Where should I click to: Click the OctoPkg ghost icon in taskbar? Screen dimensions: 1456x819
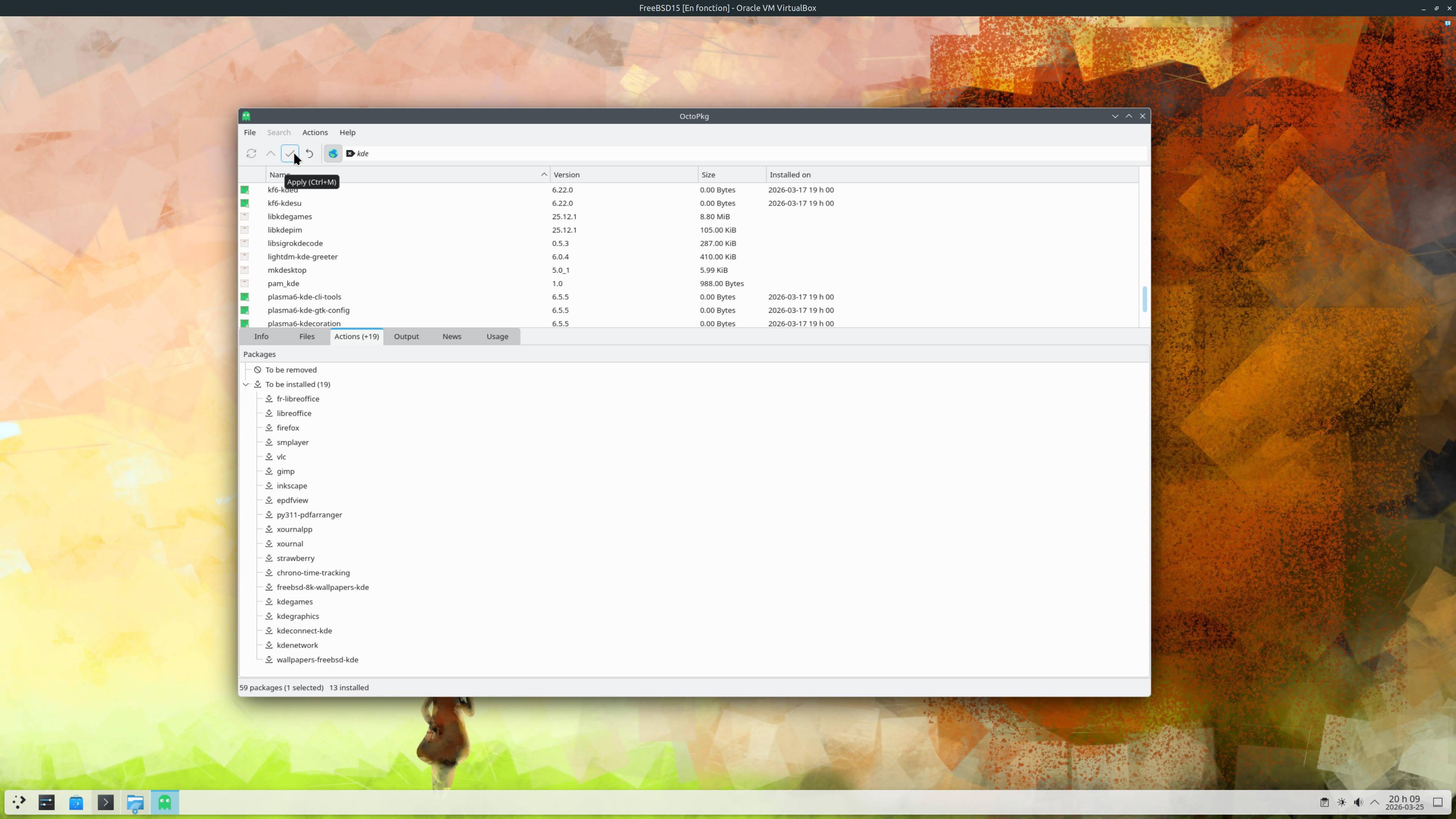click(165, 802)
